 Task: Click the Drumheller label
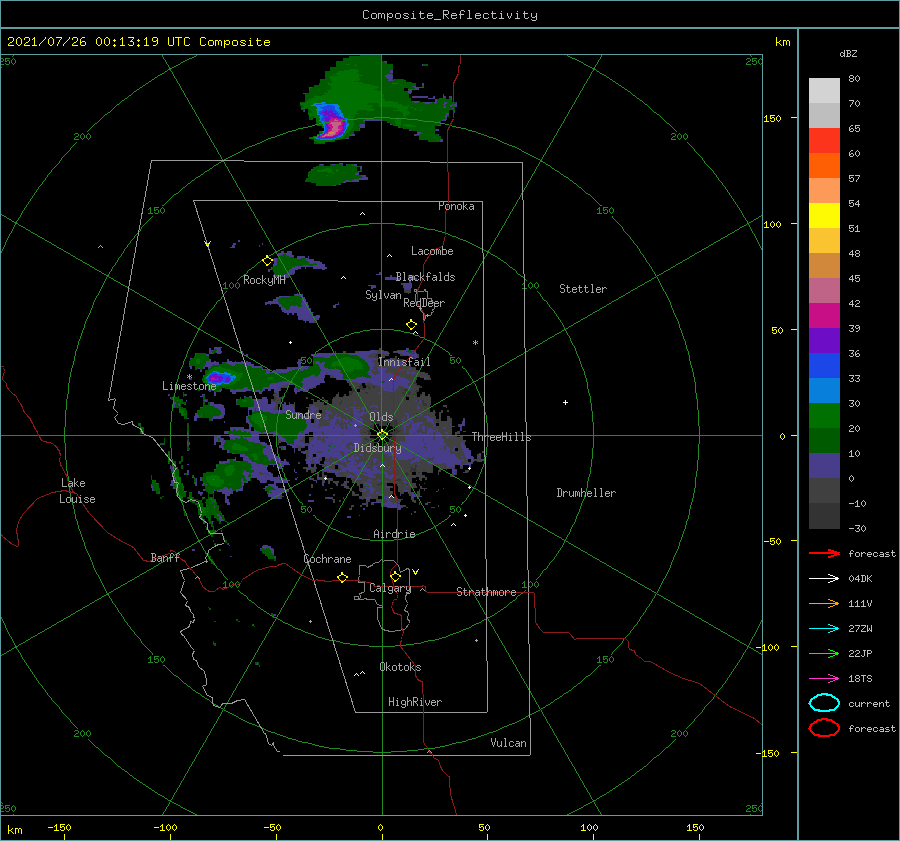[x=586, y=493]
